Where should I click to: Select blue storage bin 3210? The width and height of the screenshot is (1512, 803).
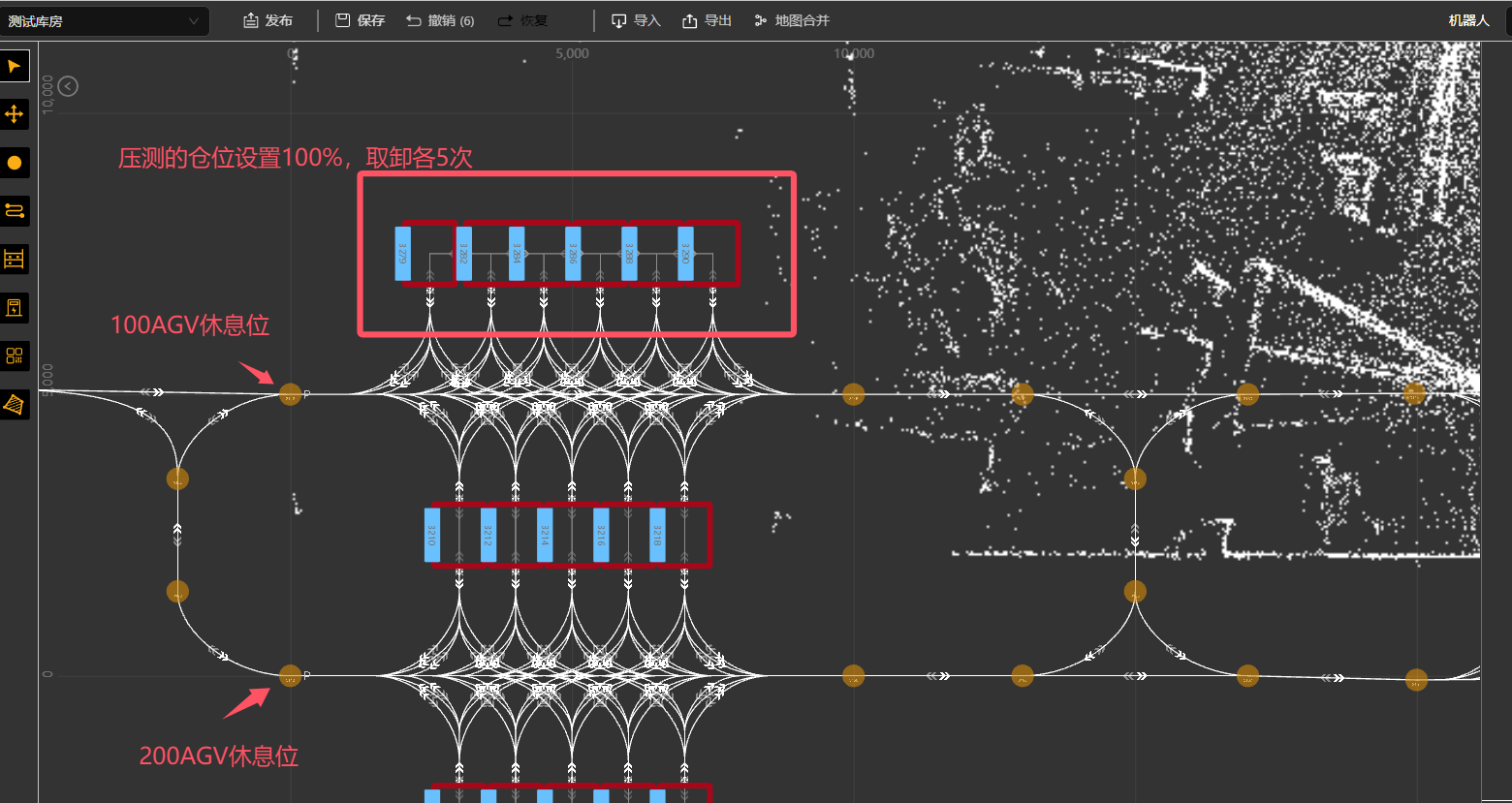pyautogui.click(x=432, y=535)
